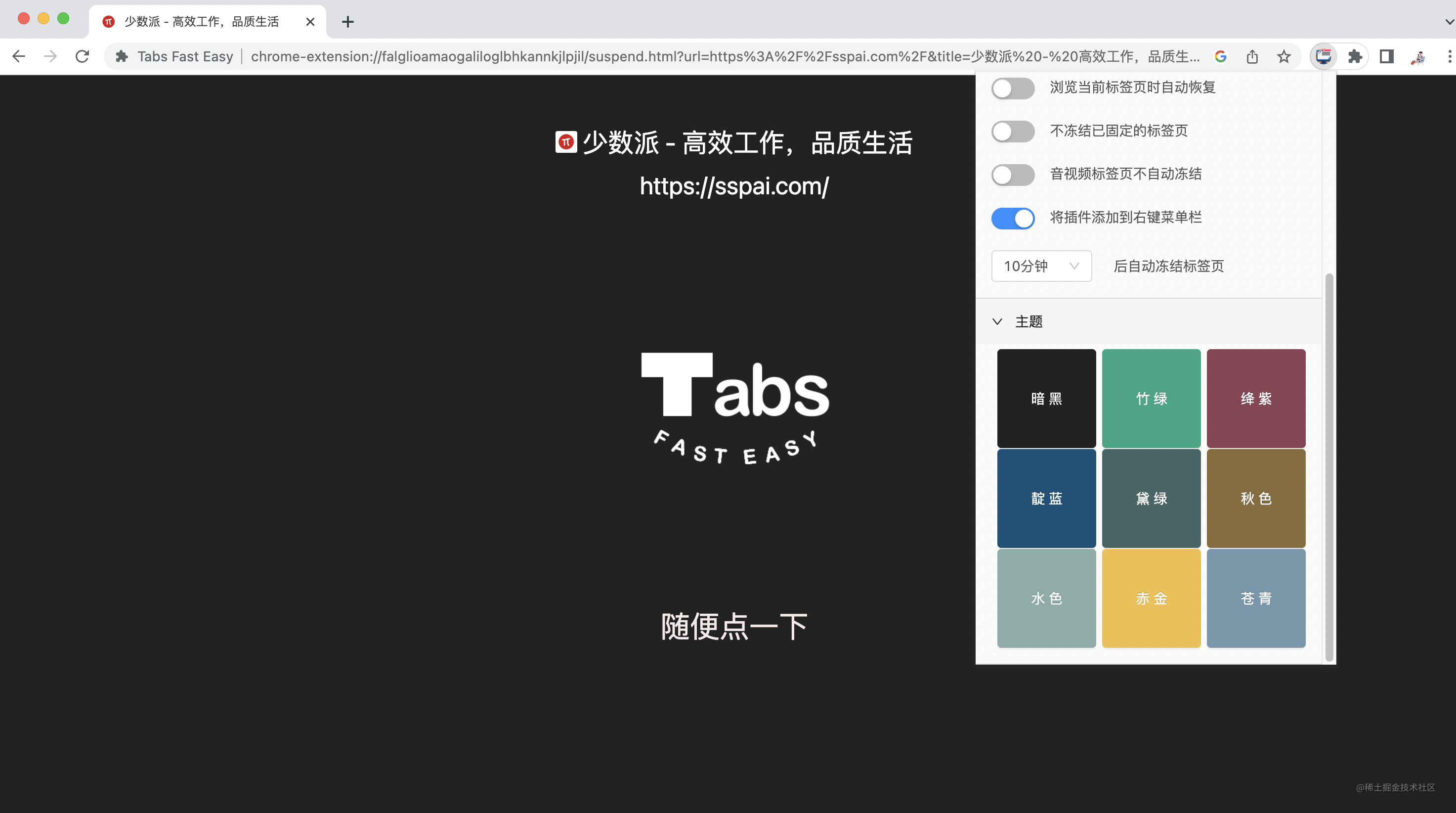This screenshot has width=1456, height=813.
Task: Select the 靛蓝 theme swatch
Action: point(1046,498)
